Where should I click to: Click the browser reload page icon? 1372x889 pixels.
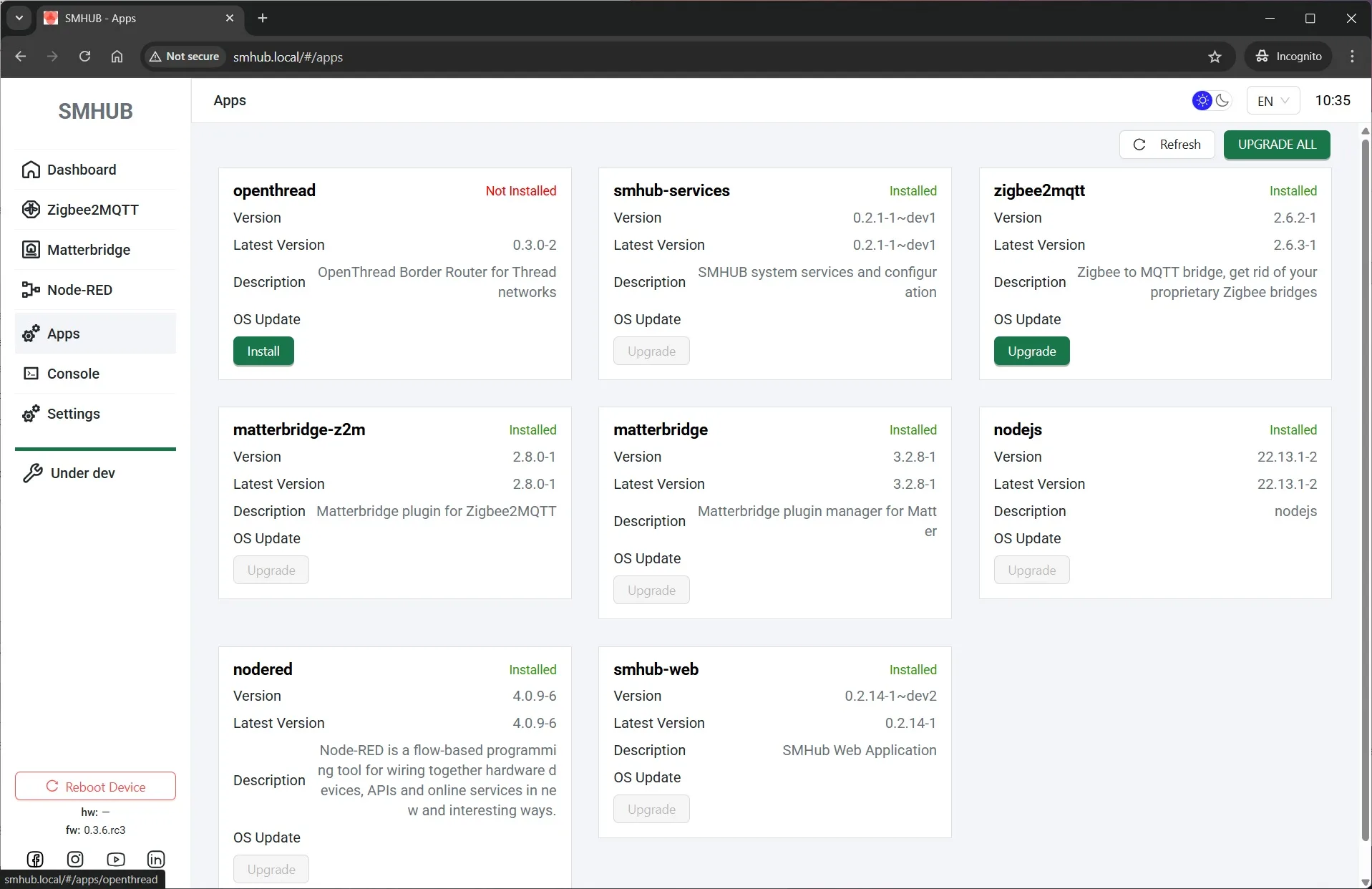tap(84, 57)
